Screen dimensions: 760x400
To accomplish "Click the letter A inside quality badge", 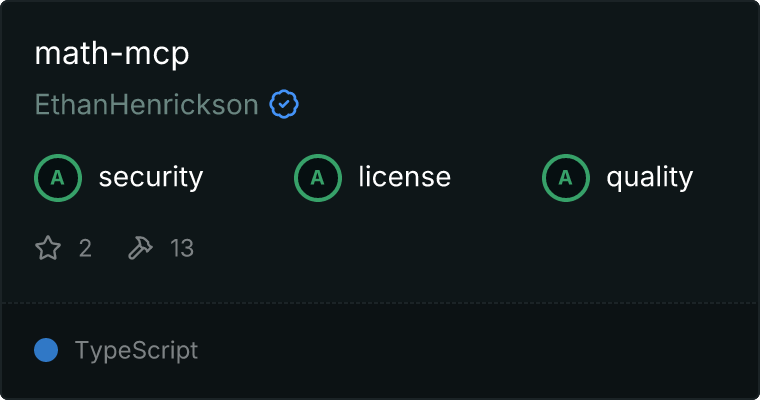I will [x=566, y=178].
